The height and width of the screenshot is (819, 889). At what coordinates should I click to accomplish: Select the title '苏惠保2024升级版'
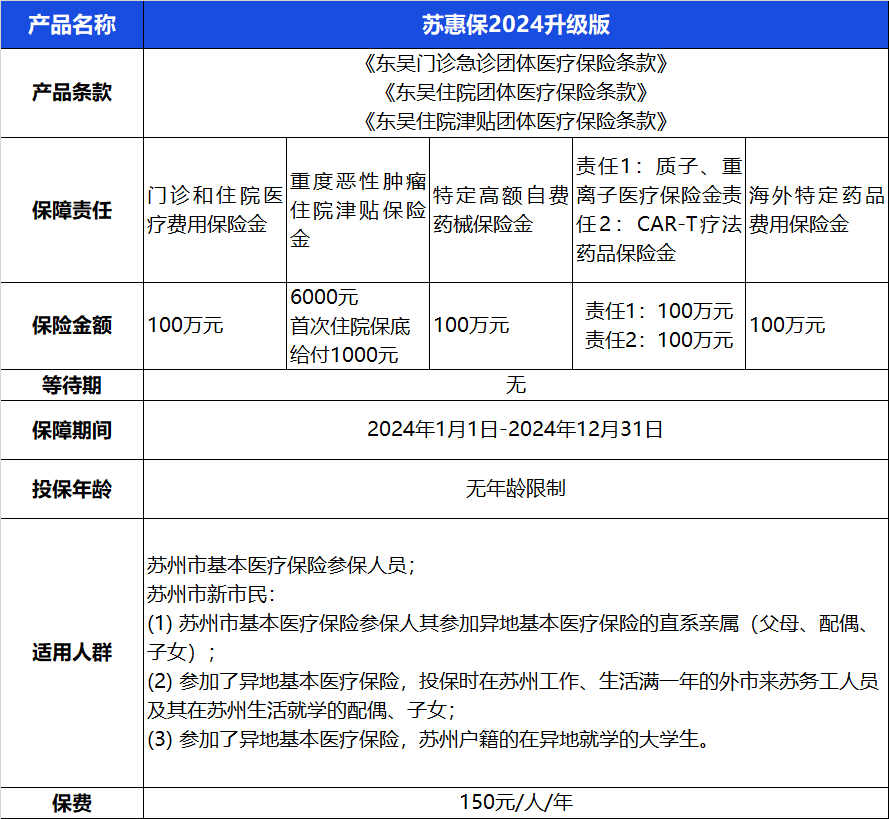click(516, 25)
